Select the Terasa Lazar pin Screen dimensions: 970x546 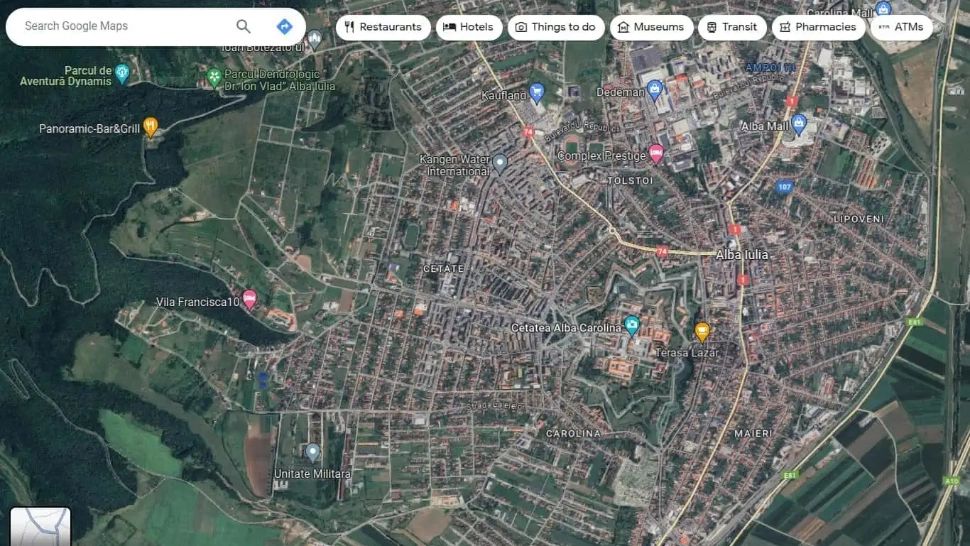point(702,331)
